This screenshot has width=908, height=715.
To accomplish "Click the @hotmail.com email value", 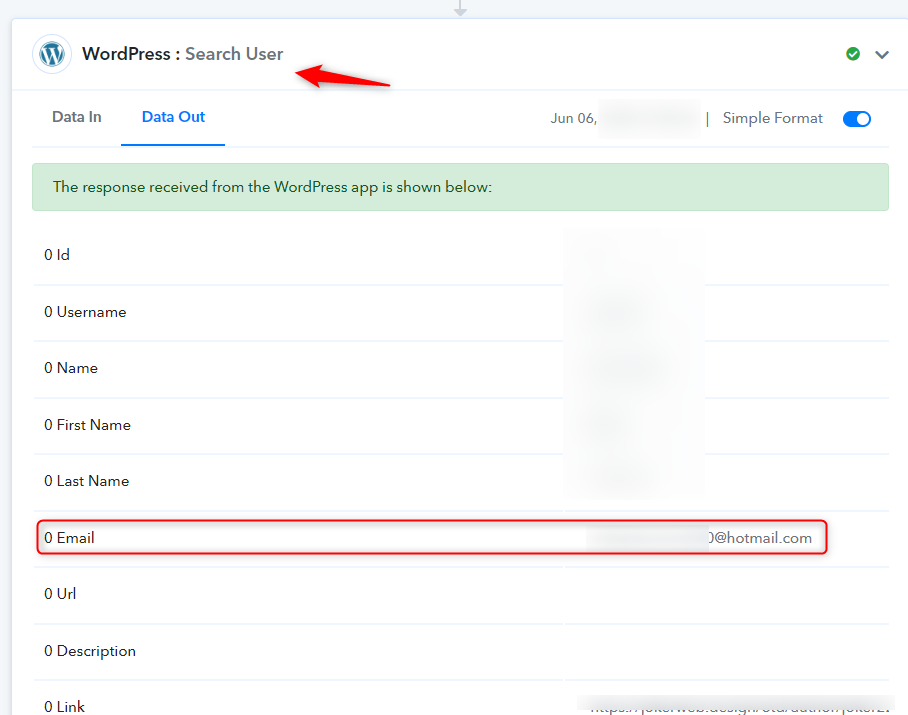I will (x=760, y=538).
